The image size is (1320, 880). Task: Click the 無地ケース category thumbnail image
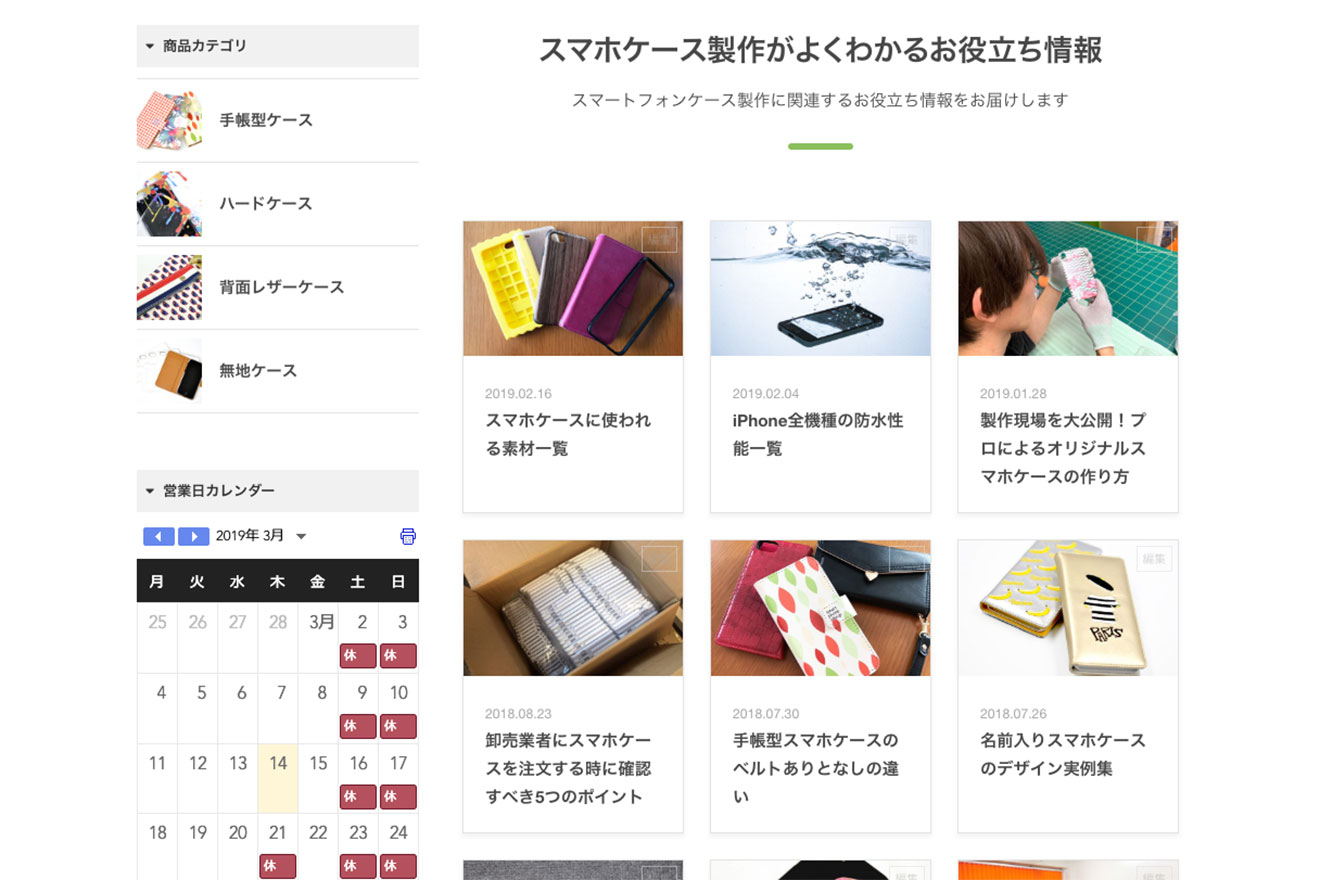pos(169,371)
